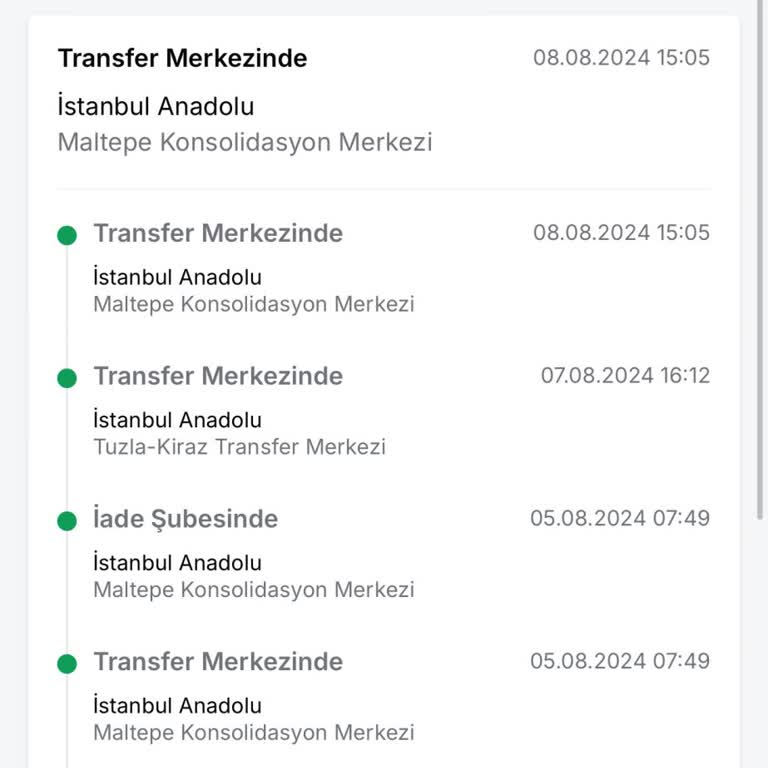Click the İade Şubesinde status label
The height and width of the screenshot is (768, 768).
tap(185, 519)
